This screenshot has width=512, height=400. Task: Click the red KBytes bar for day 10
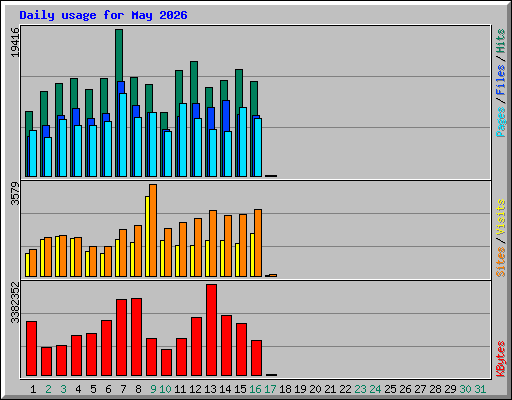(166, 363)
